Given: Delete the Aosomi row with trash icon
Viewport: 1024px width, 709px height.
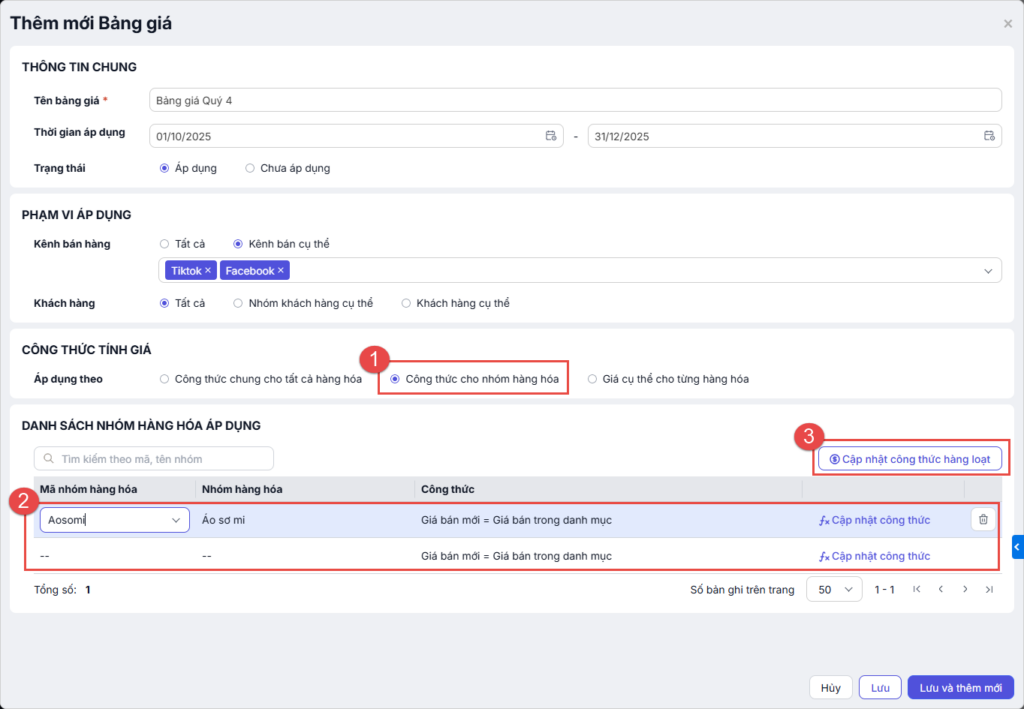Looking at the screenshot, I should click(x=983, y=519).
